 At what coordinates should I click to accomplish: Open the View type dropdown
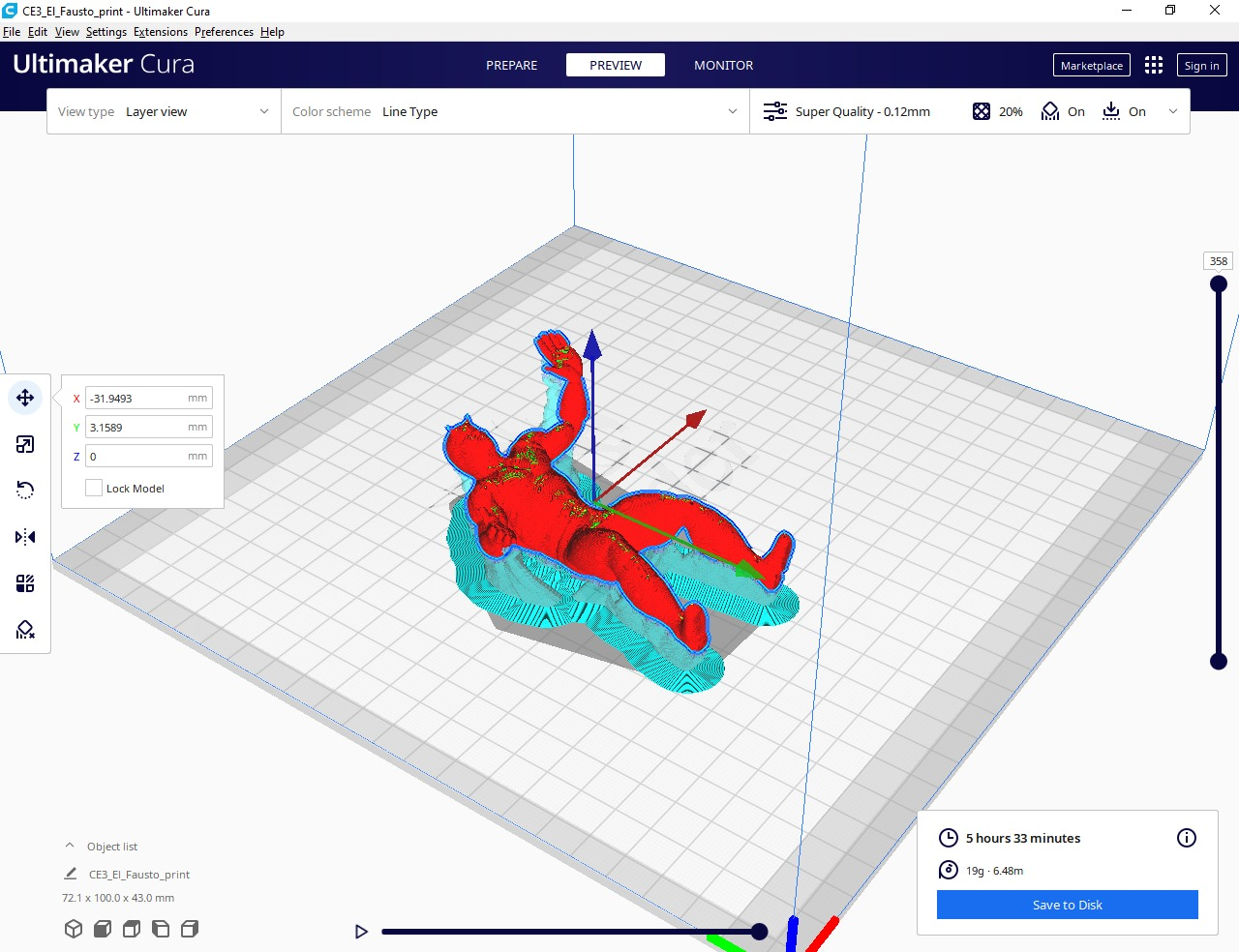click(164, 111)
